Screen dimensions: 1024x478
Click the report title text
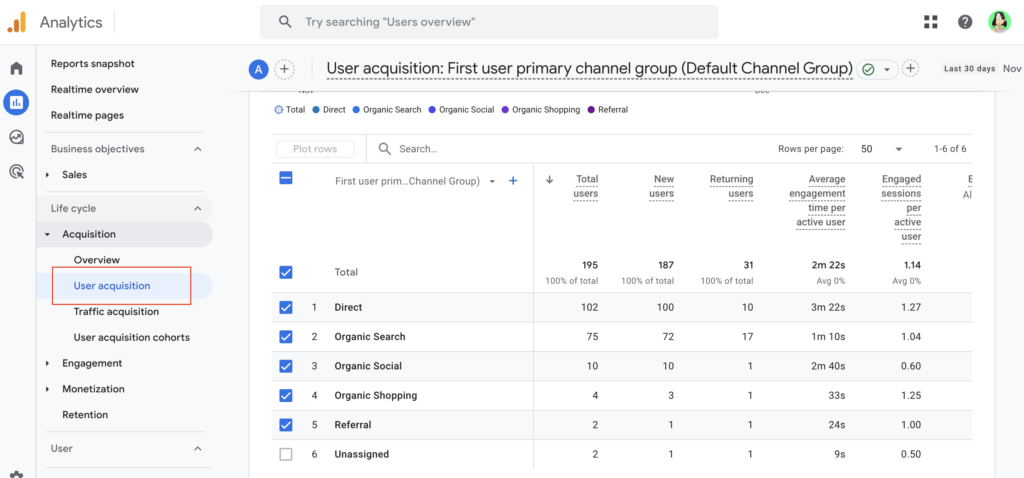click(x=590, y=69)
